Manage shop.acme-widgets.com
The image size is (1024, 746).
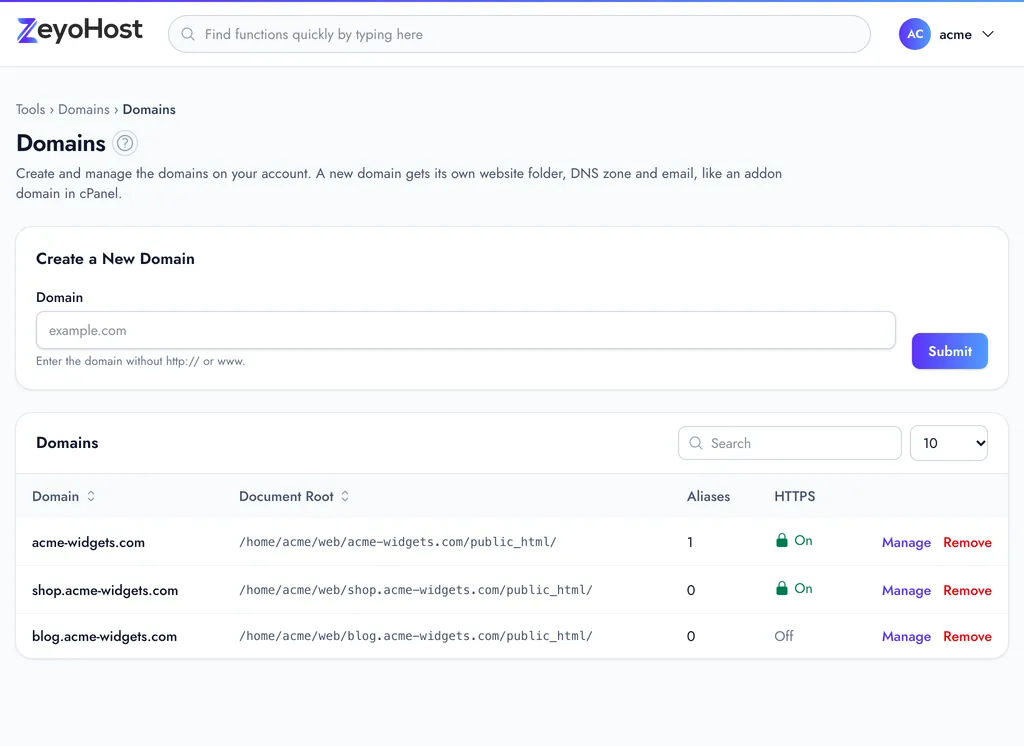point(906,590)
